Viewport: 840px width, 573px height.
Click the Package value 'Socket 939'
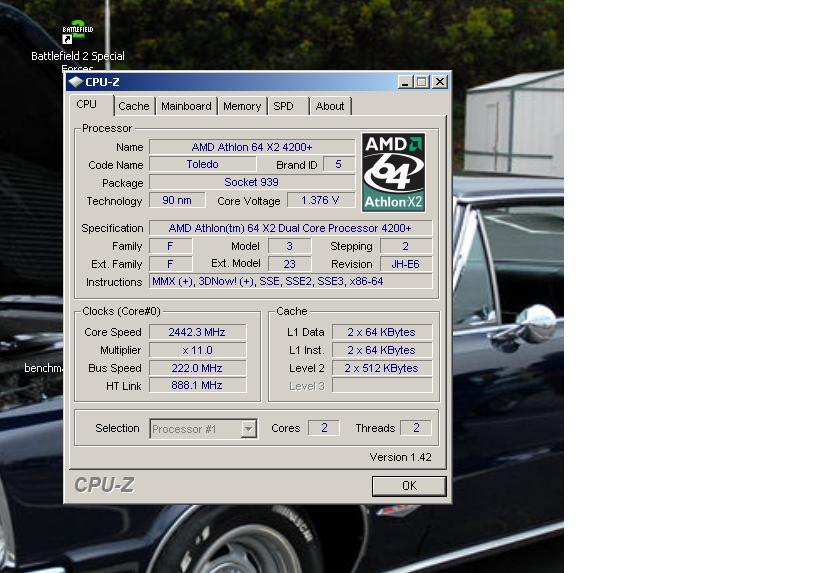pos(252,182)
